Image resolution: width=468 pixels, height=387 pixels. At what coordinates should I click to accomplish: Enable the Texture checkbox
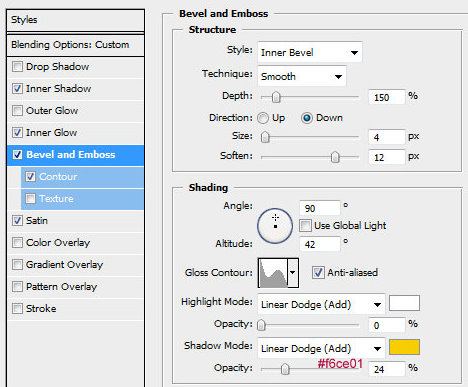30,199
